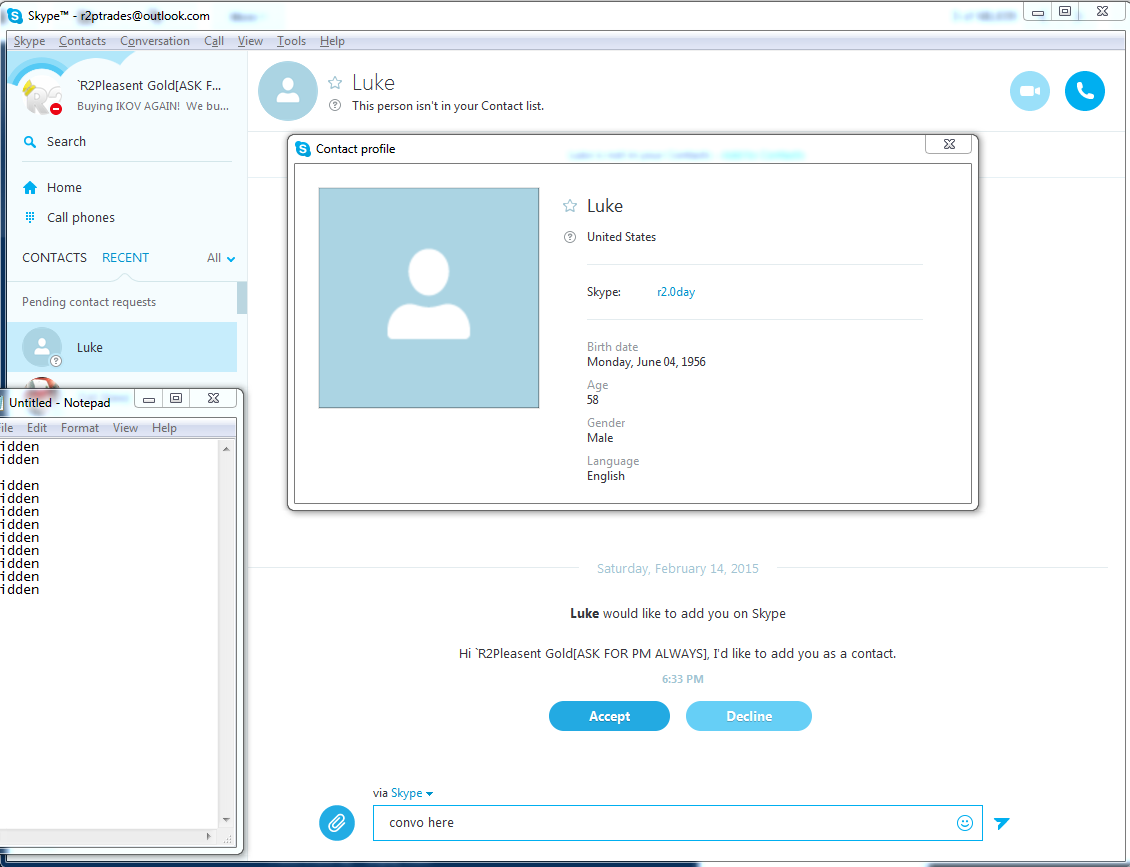Viewport: 1130px width, 867px height.
Task: Open Help menu in Notepad
Action: (x=164, y=428)
